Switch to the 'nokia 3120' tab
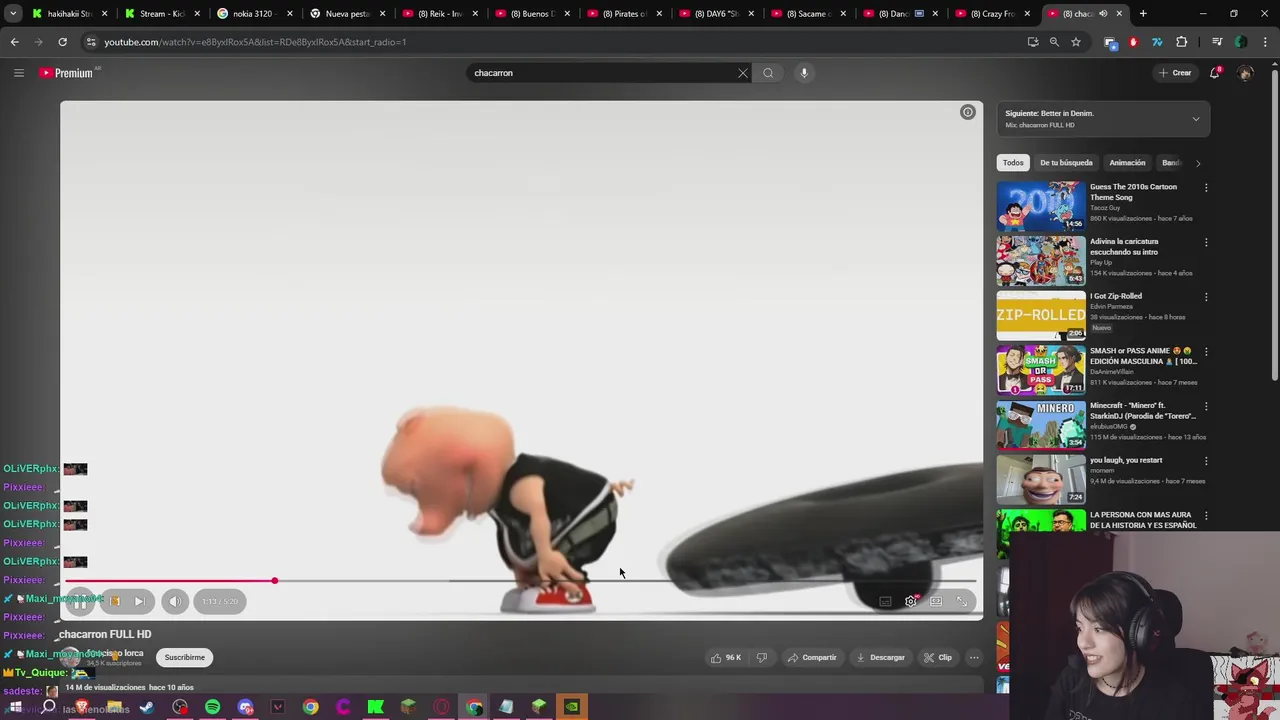 point(252,14)
